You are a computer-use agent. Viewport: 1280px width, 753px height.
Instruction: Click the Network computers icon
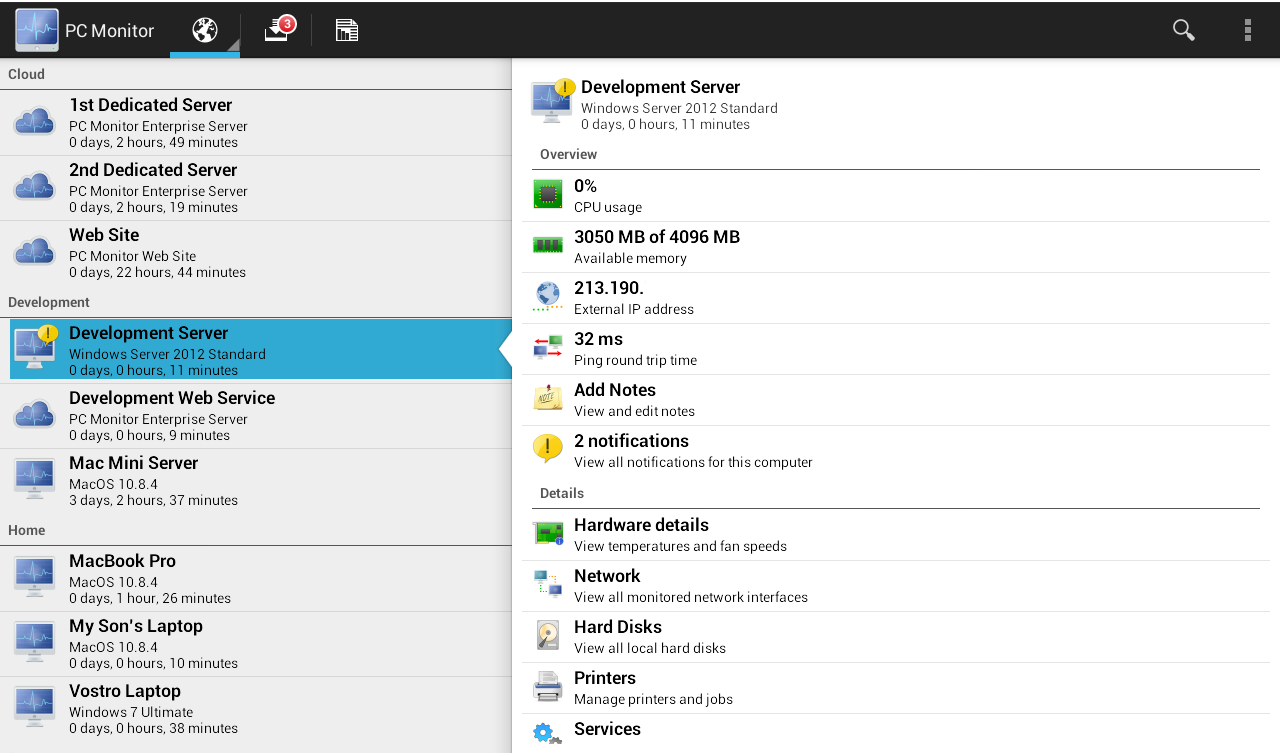[548, 584]
